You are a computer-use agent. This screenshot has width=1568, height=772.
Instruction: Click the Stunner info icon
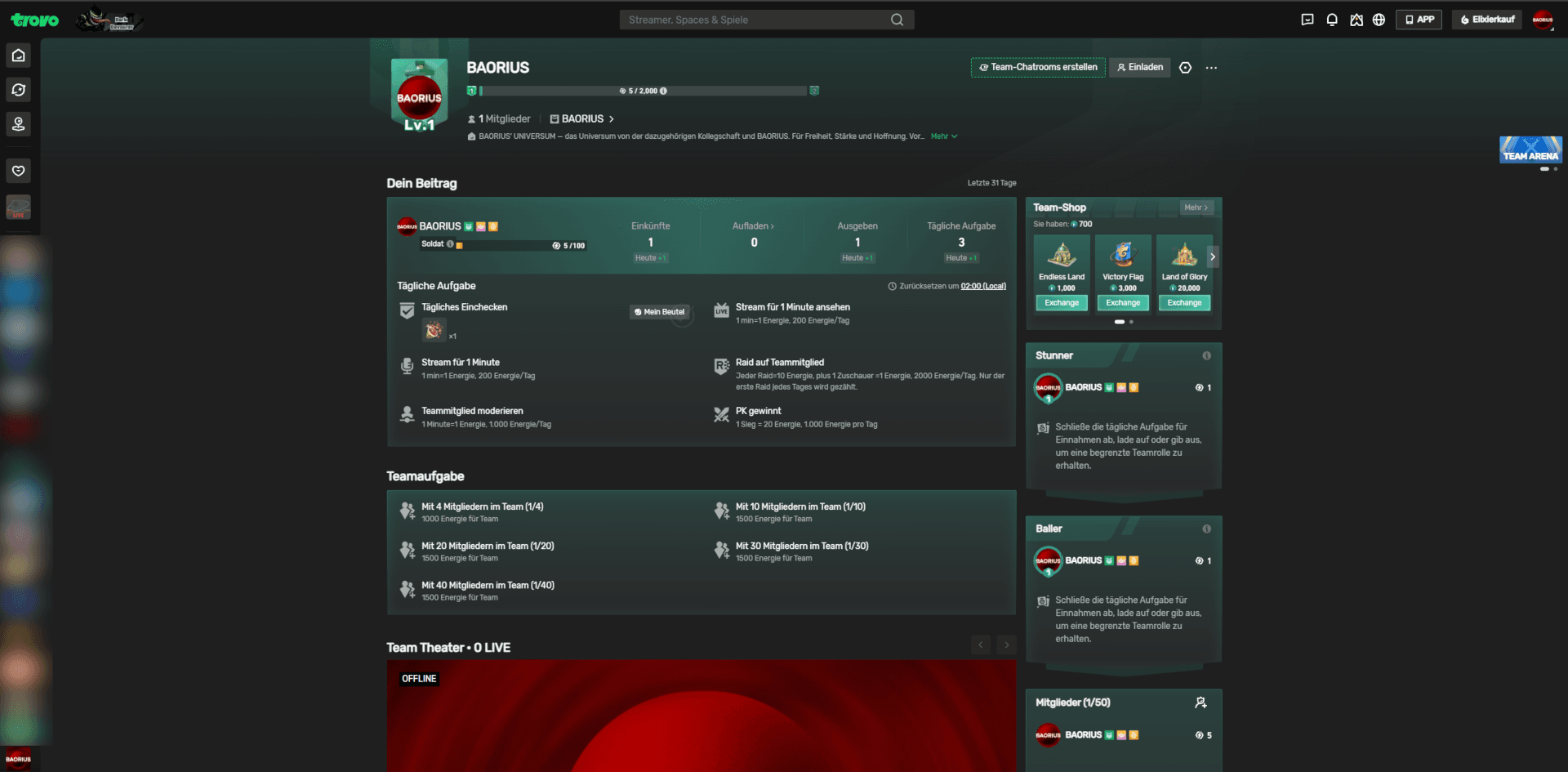point(1206,355)
